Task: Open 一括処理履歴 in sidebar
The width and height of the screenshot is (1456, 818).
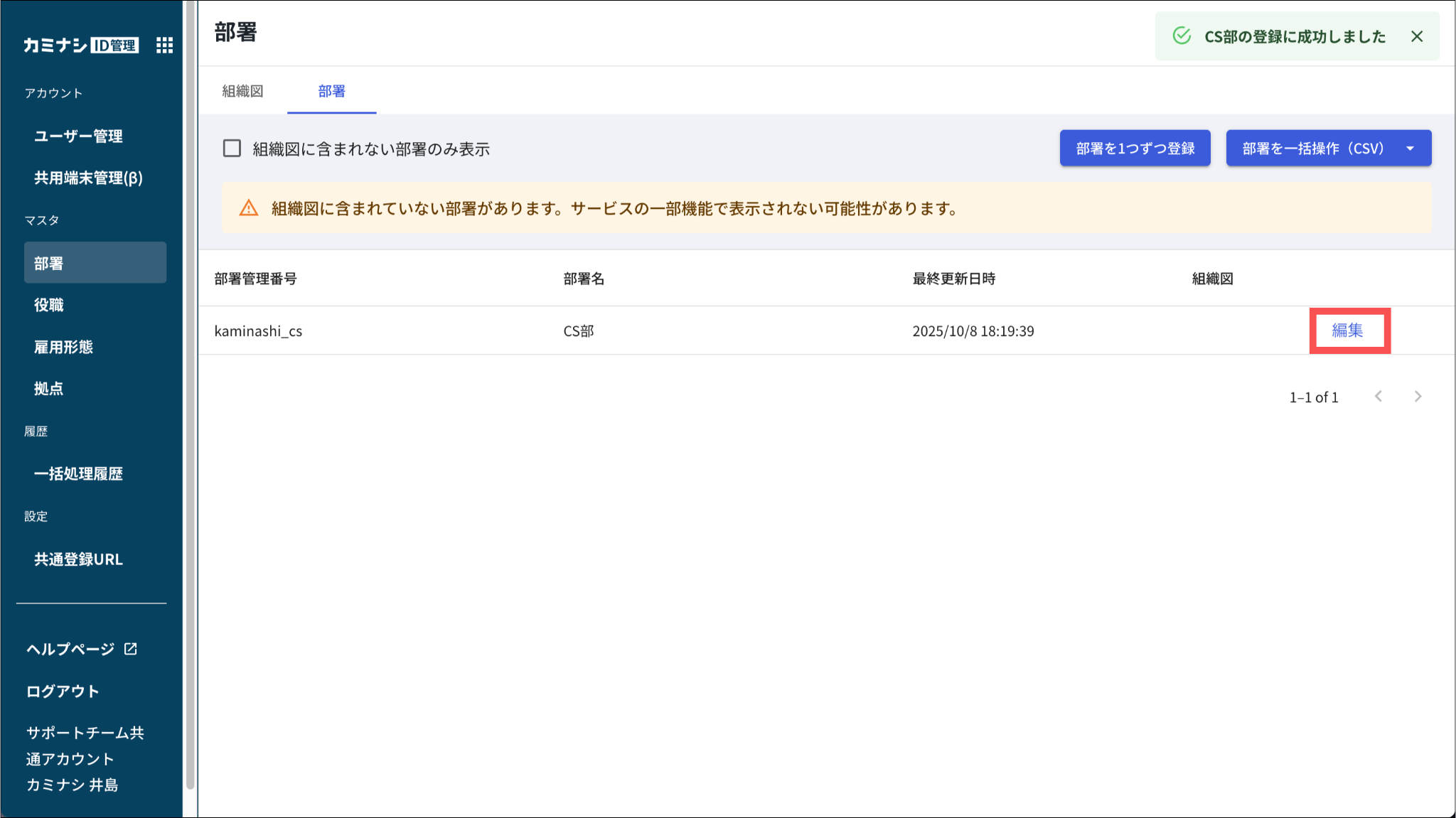Action: coord(78,473)
